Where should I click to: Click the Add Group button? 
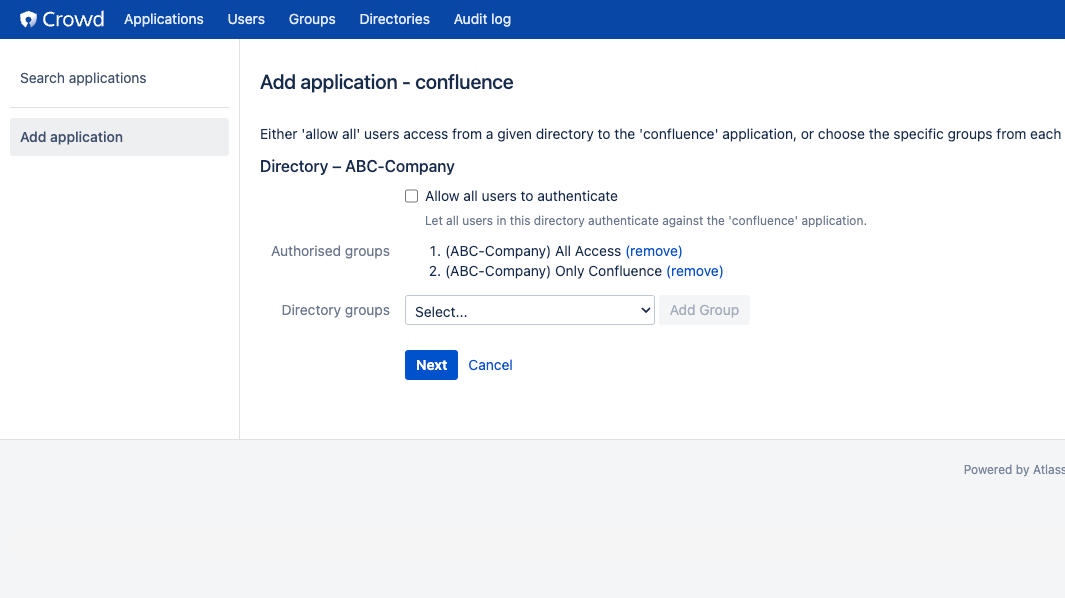[x=704, y=310]
